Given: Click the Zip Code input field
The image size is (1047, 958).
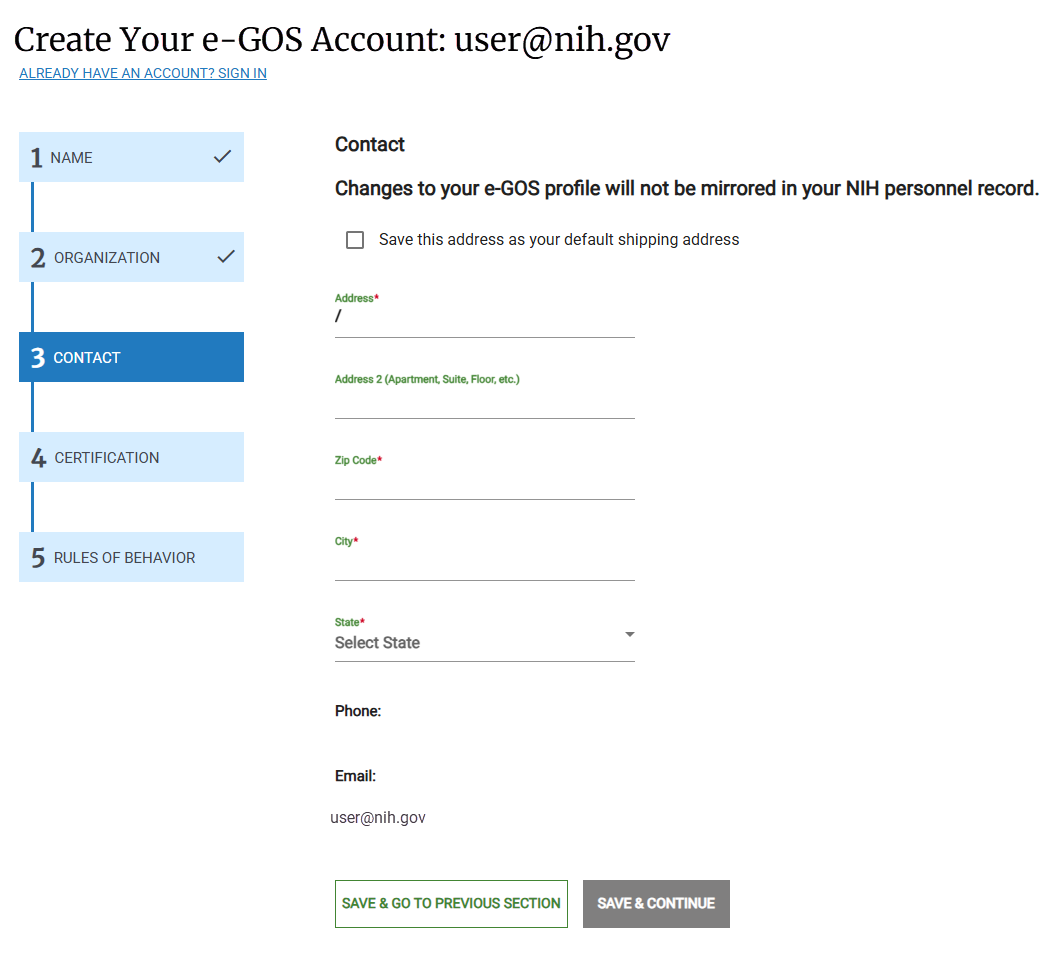Looking at the screenshot, I should pos(484,485).
